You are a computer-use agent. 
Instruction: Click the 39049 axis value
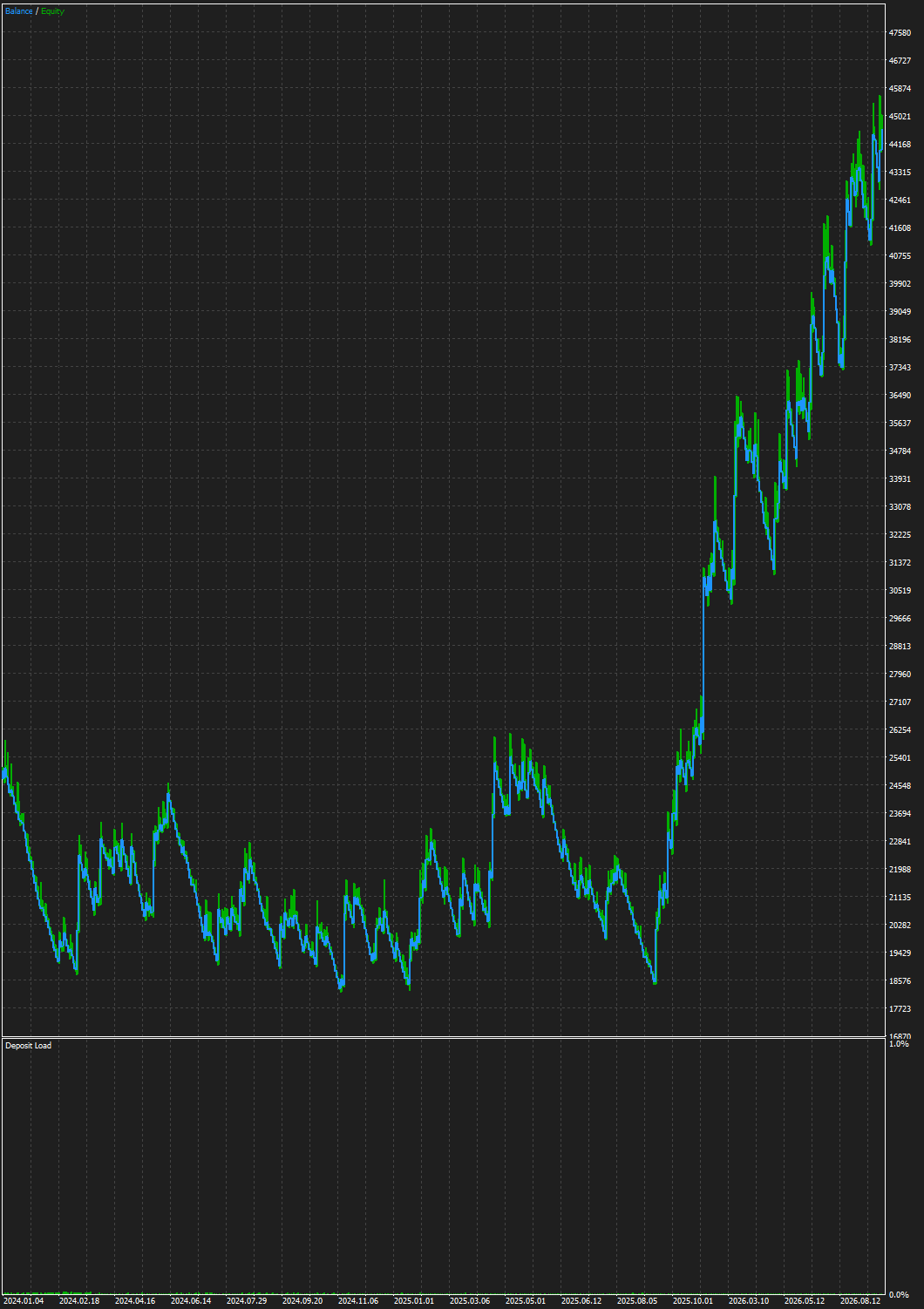[900, 312]
